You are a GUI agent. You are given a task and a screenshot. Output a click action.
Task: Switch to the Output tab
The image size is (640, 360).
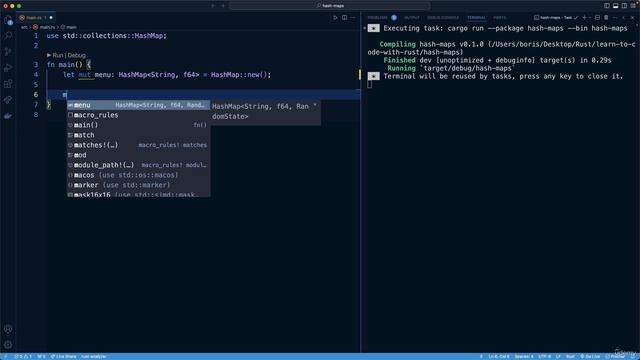(411, 18)
